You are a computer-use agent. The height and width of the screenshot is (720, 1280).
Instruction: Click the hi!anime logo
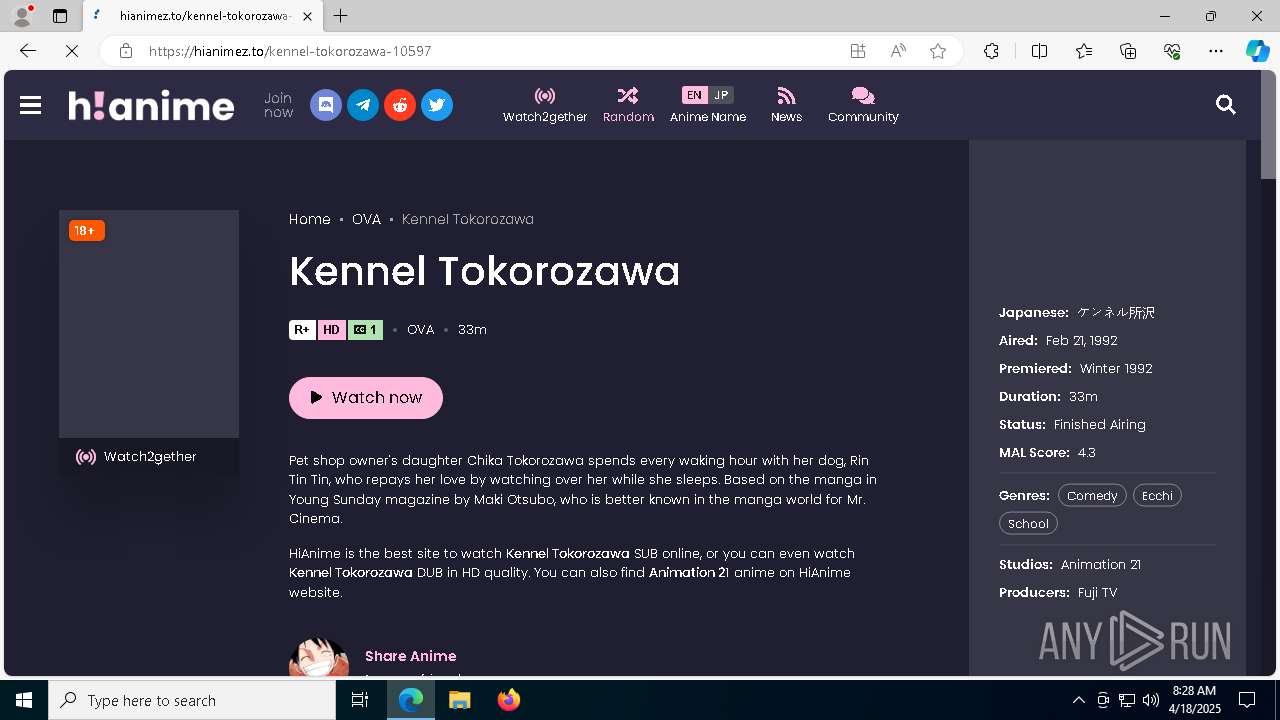[151, 105]
